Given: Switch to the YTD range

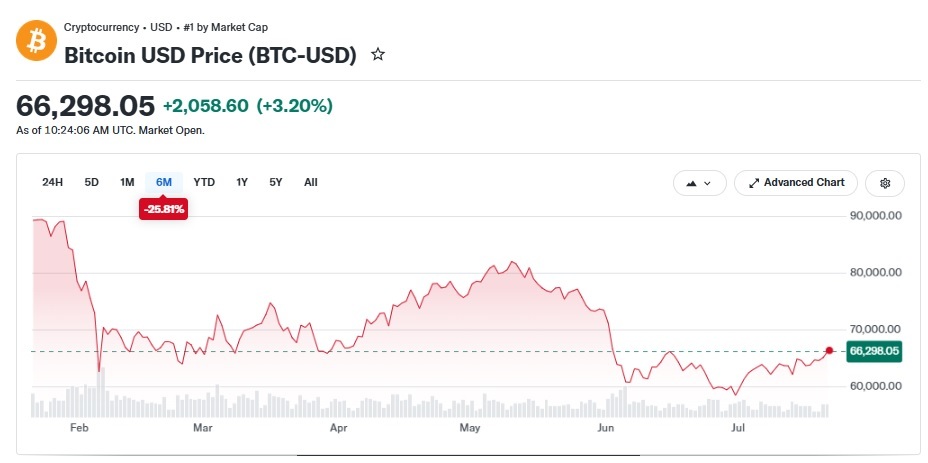Looking at the screenshot, I should [x=204, y=182].
